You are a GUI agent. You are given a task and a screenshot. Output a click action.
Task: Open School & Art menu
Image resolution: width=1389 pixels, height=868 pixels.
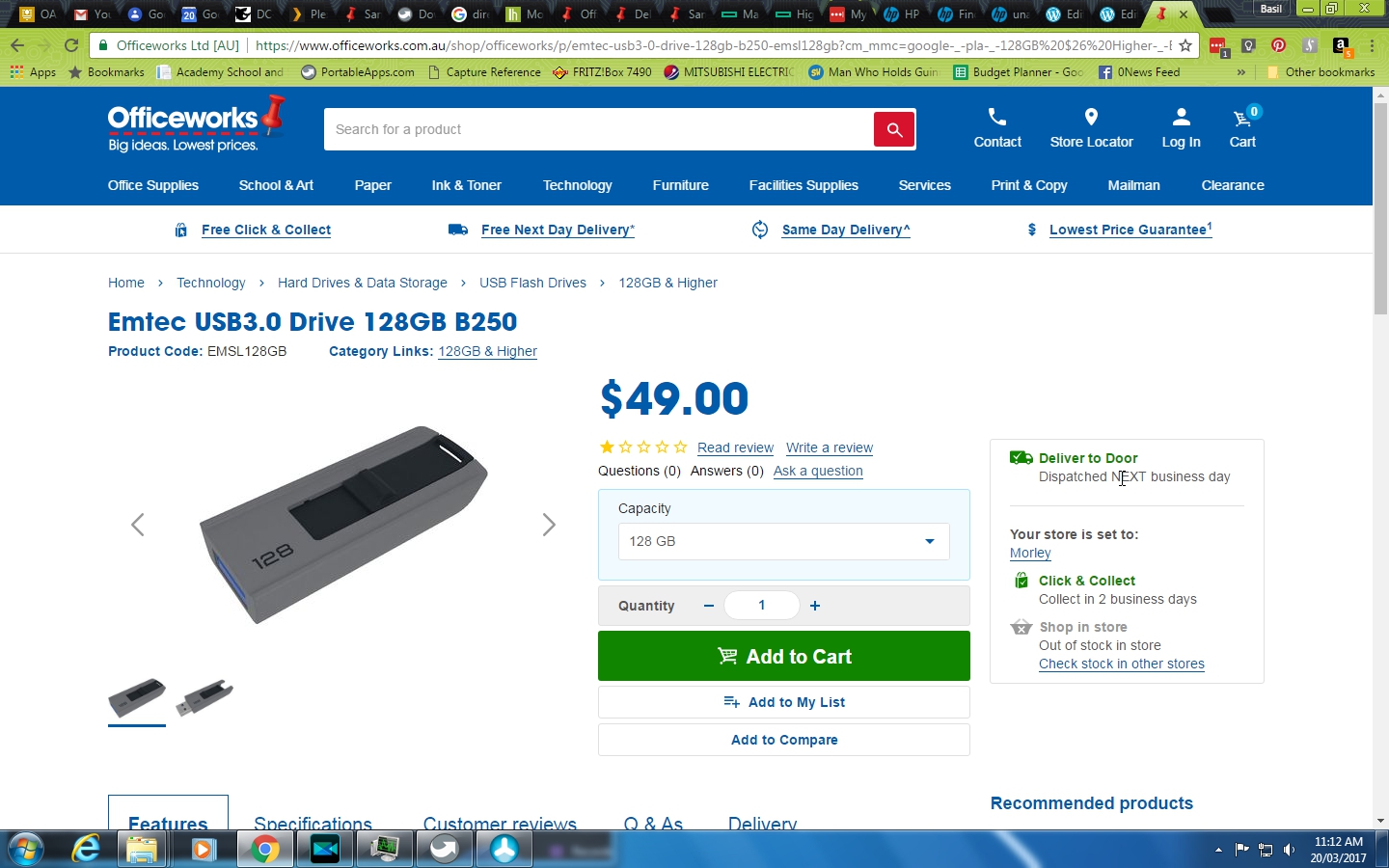click(276, 185)
